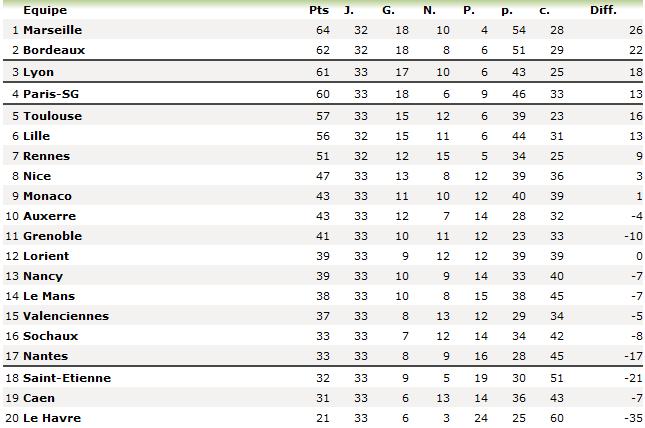Select the Lille team name

[x=36, y=136]
